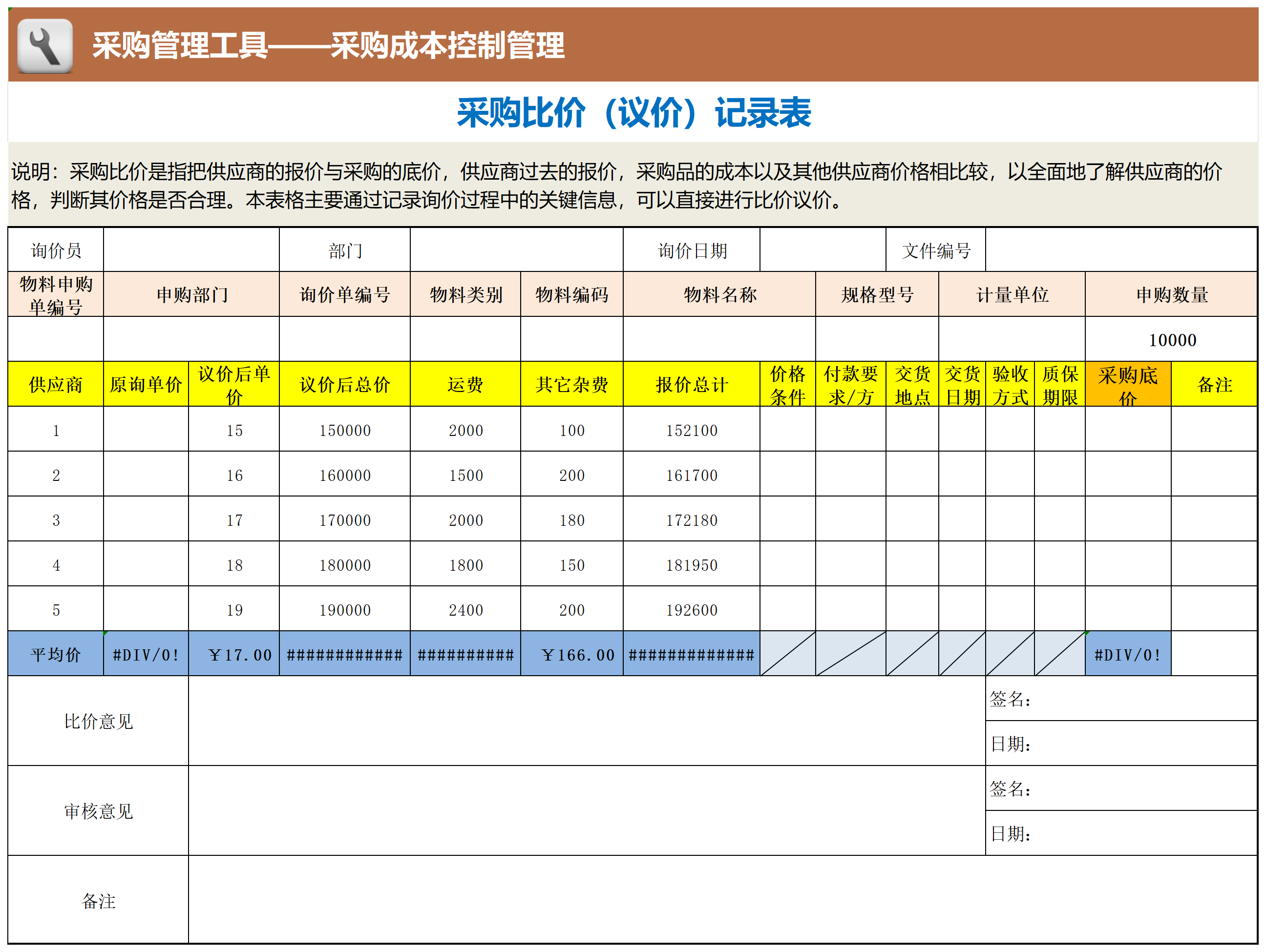The height and width of the screenshot is (952, 1266).
Task: Click the empty field next to 询价日期
Action: pos(823,250)
